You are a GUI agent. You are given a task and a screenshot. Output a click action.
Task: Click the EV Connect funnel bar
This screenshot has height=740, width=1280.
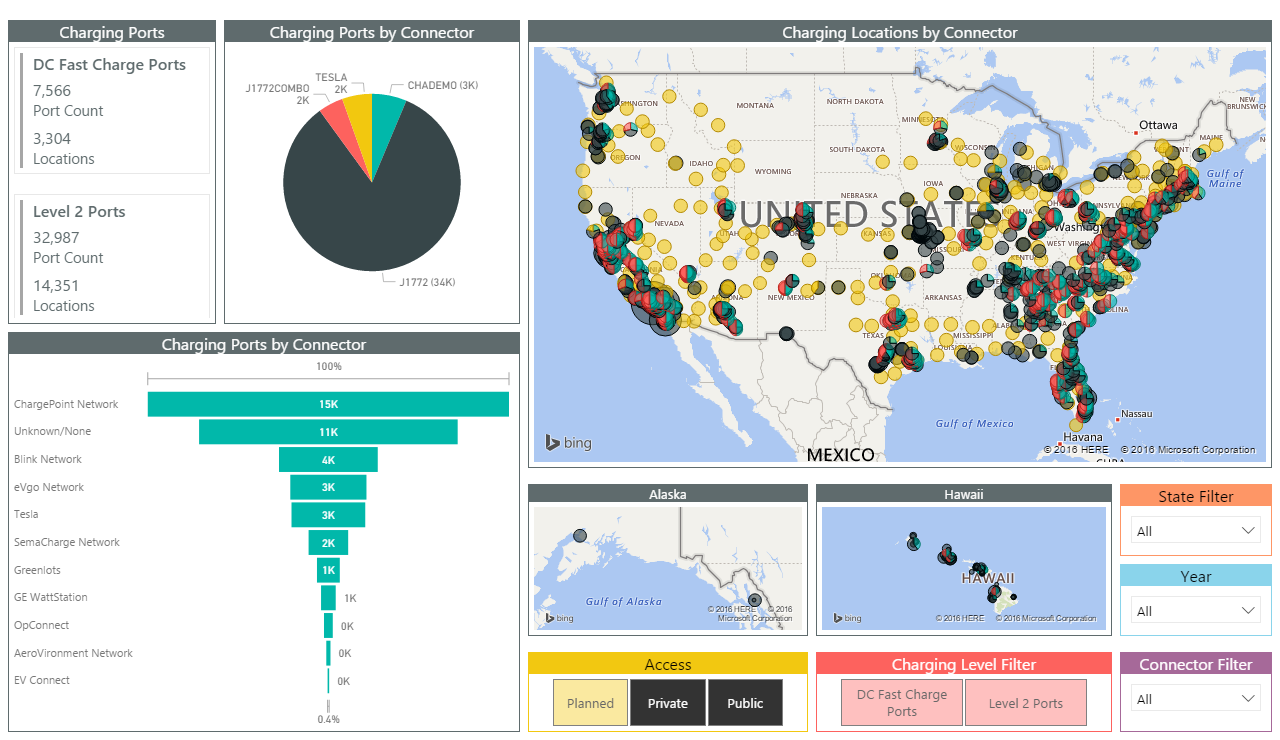pyautogui.click(x=328, y=680)
